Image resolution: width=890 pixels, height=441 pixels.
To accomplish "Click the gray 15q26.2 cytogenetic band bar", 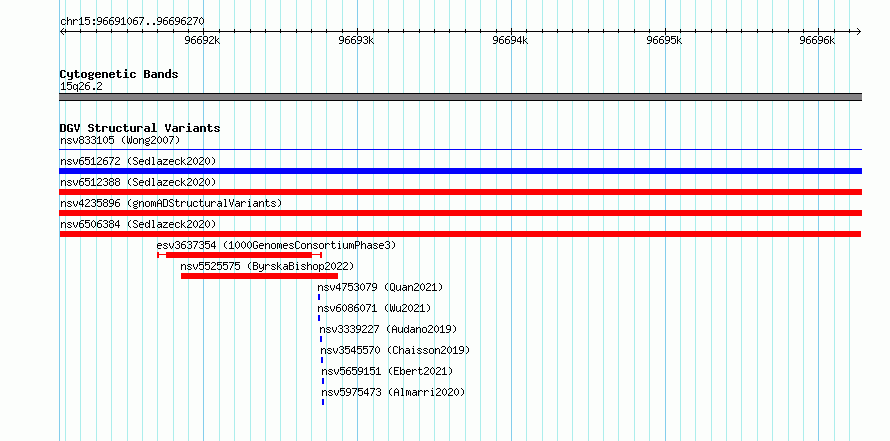I will click(460, 97).
